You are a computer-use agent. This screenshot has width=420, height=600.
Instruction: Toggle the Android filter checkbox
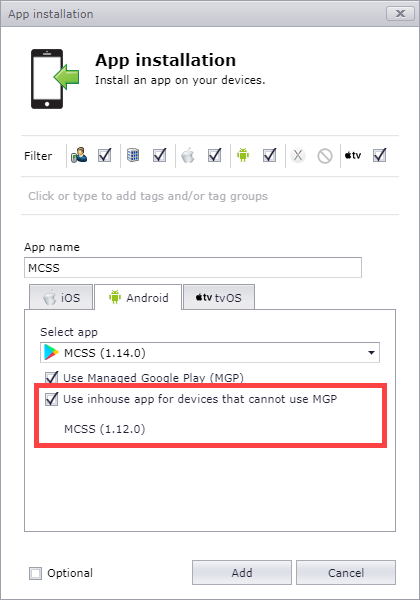(270, 155)
